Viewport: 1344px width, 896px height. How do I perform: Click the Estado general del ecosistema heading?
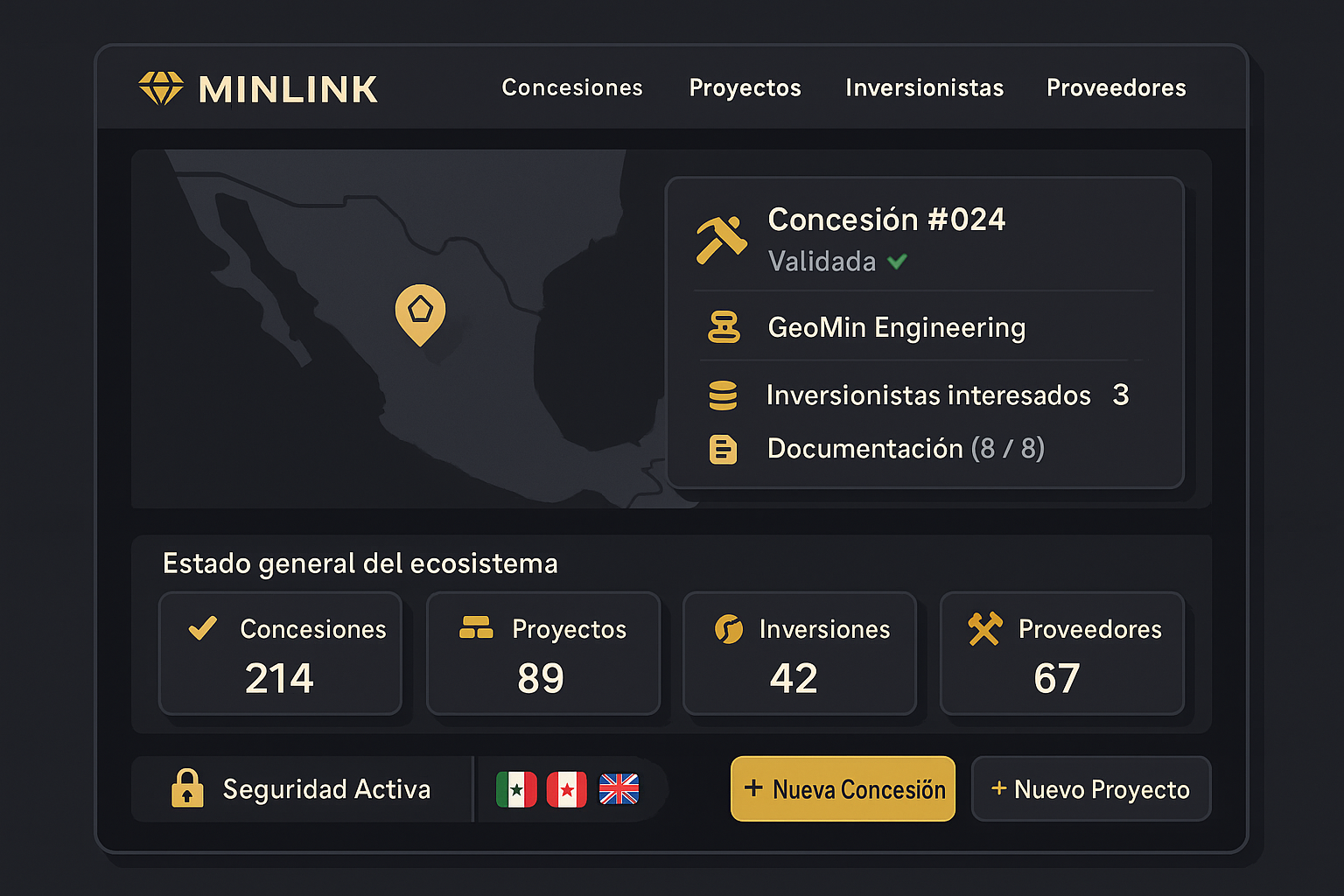click(360, 563)
